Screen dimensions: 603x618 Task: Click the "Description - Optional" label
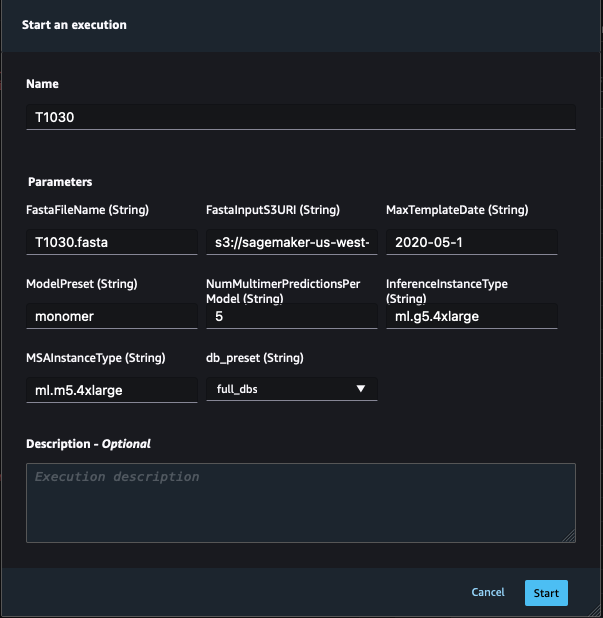point(88,444)
